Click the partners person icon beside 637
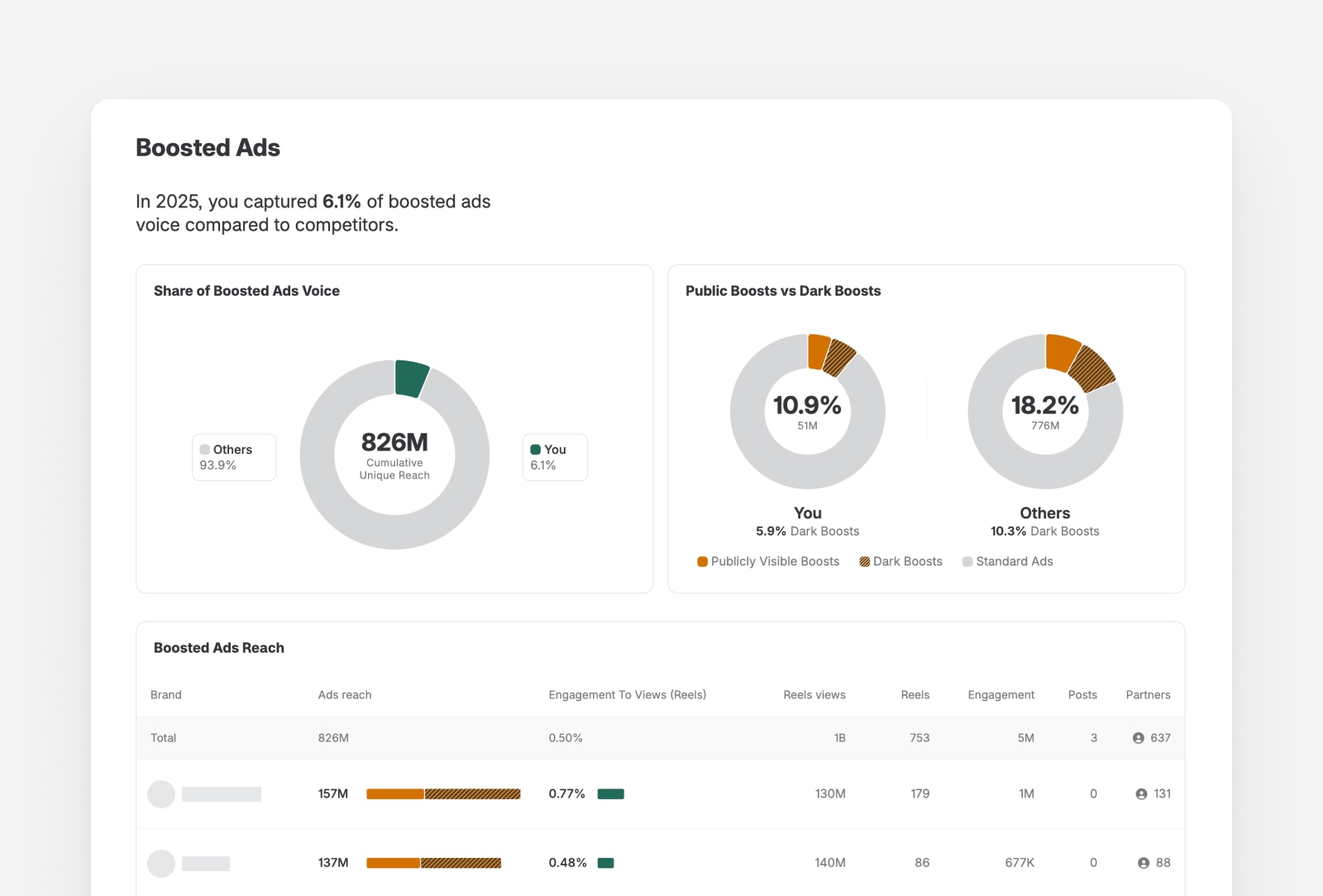The width and height of the screenshot is (1323, 896). point(1139,738)
